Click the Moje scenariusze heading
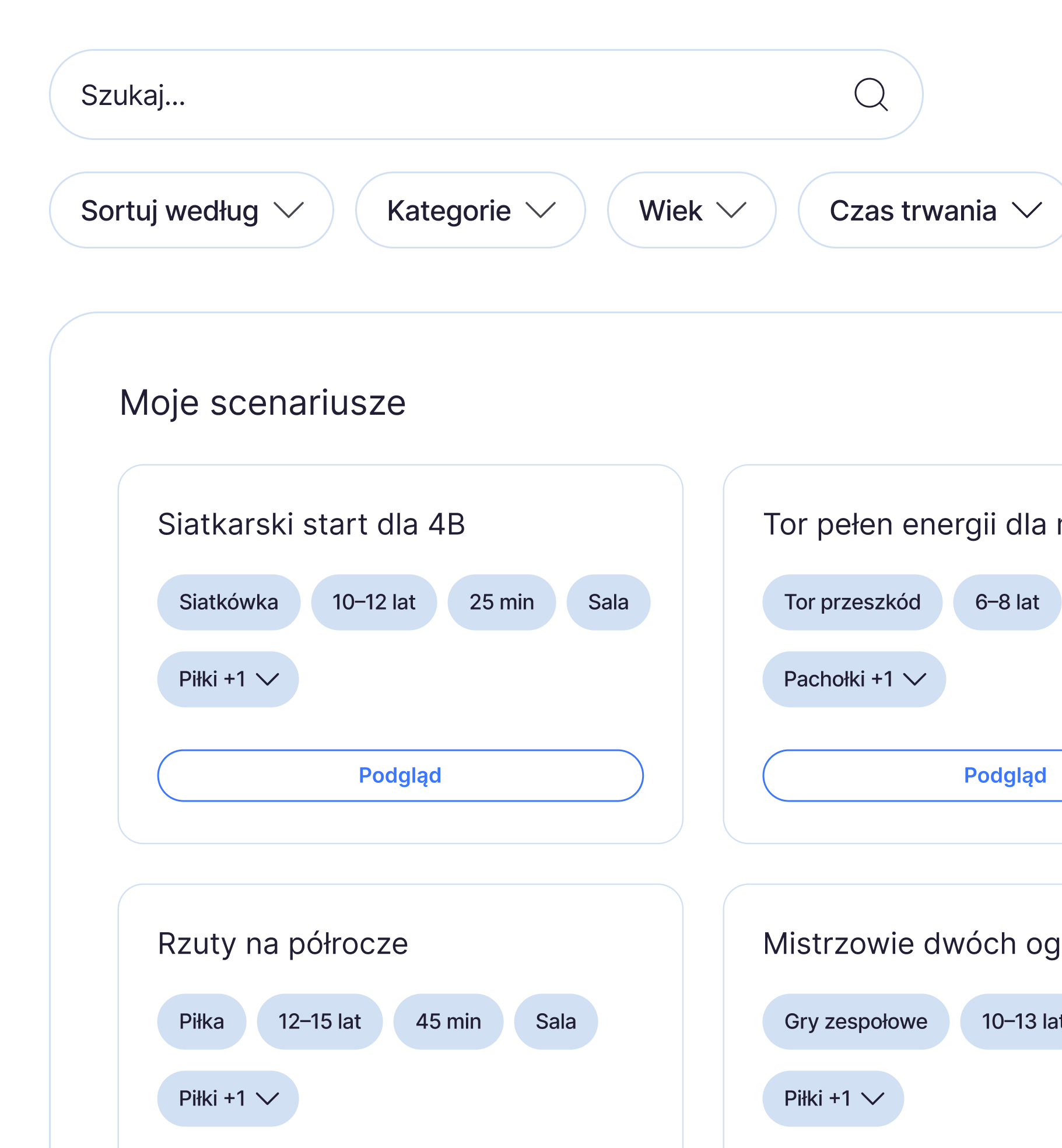Image resolution: width=1062 pixels, height=1148 pixels. coord(262,402)
